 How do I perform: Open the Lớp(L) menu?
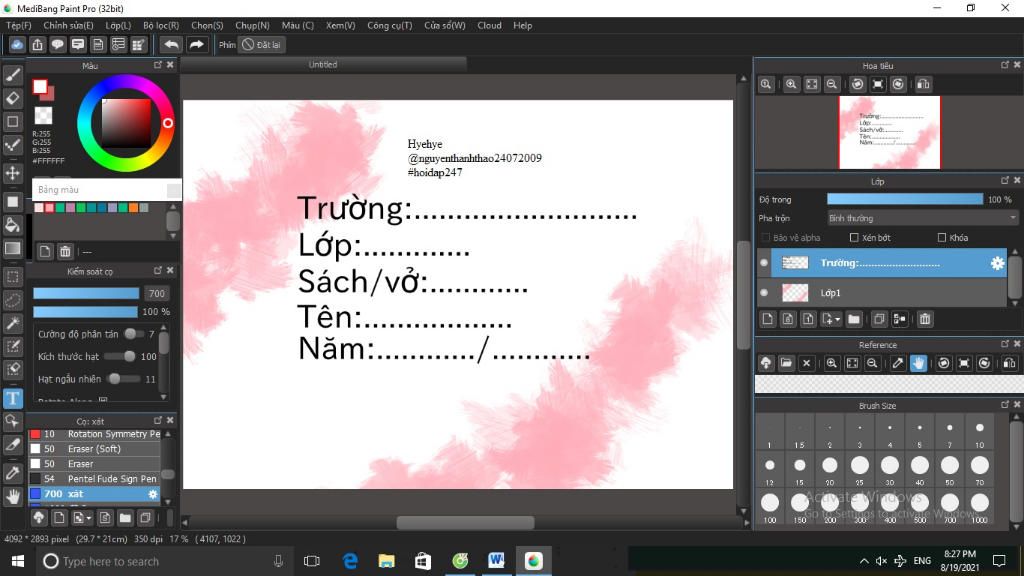click(118, 25)
